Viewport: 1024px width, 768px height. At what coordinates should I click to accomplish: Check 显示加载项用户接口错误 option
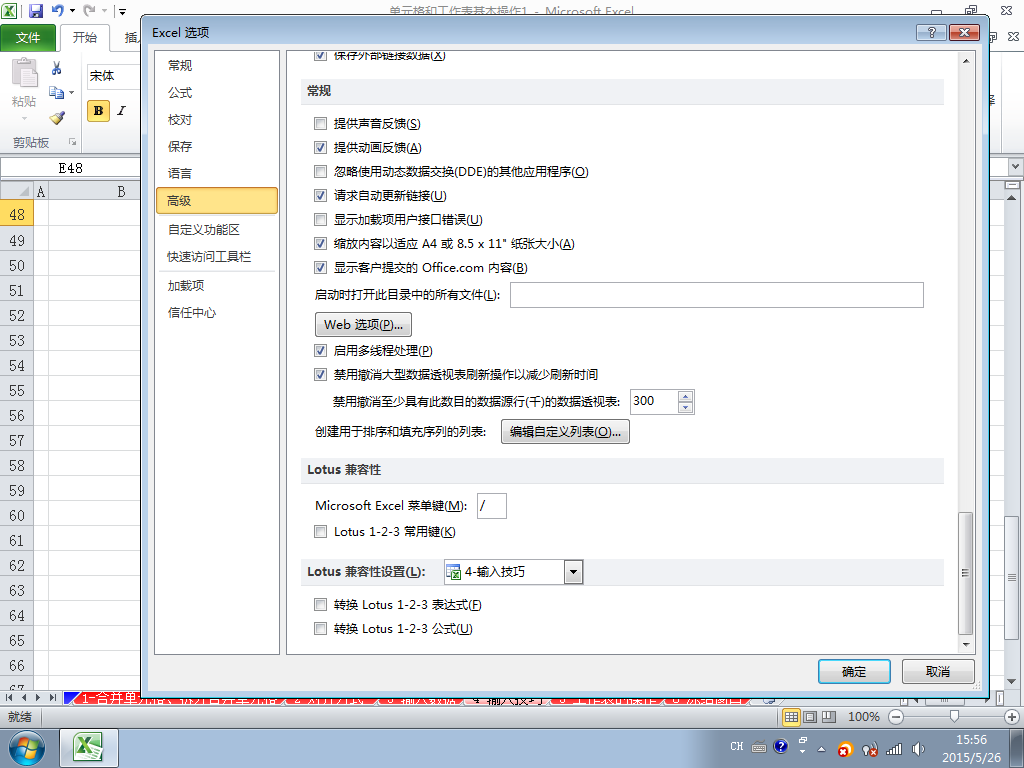point(320,219)
